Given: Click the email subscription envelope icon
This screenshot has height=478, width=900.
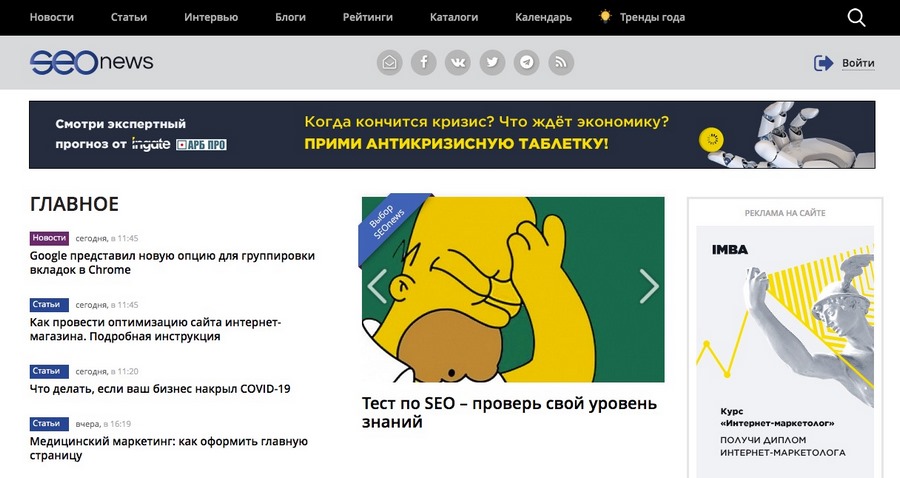Looking at the screenshot, I should (389, 62).
